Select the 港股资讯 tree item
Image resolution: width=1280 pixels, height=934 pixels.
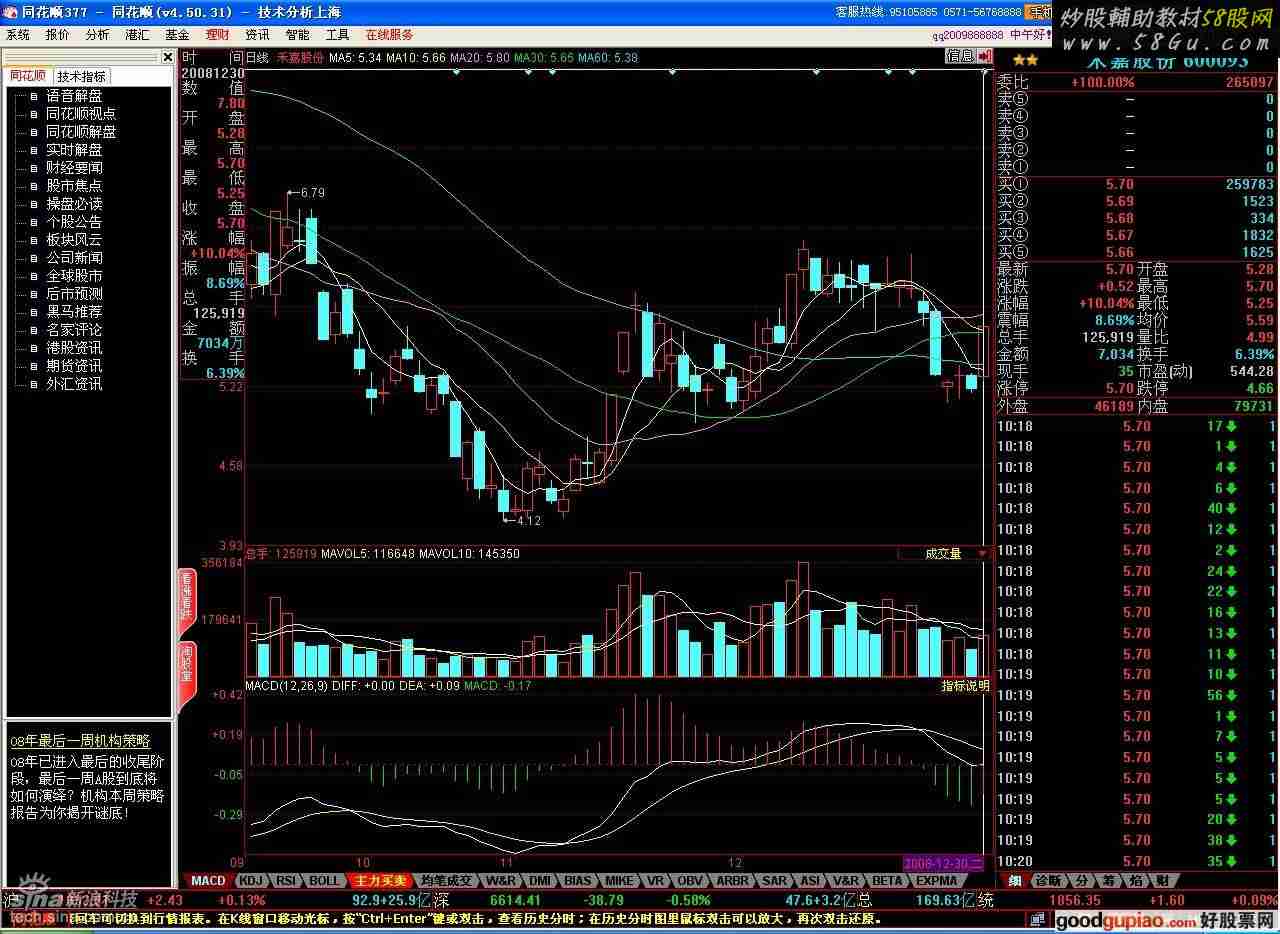pyautogui.click(x=74, y=348)
